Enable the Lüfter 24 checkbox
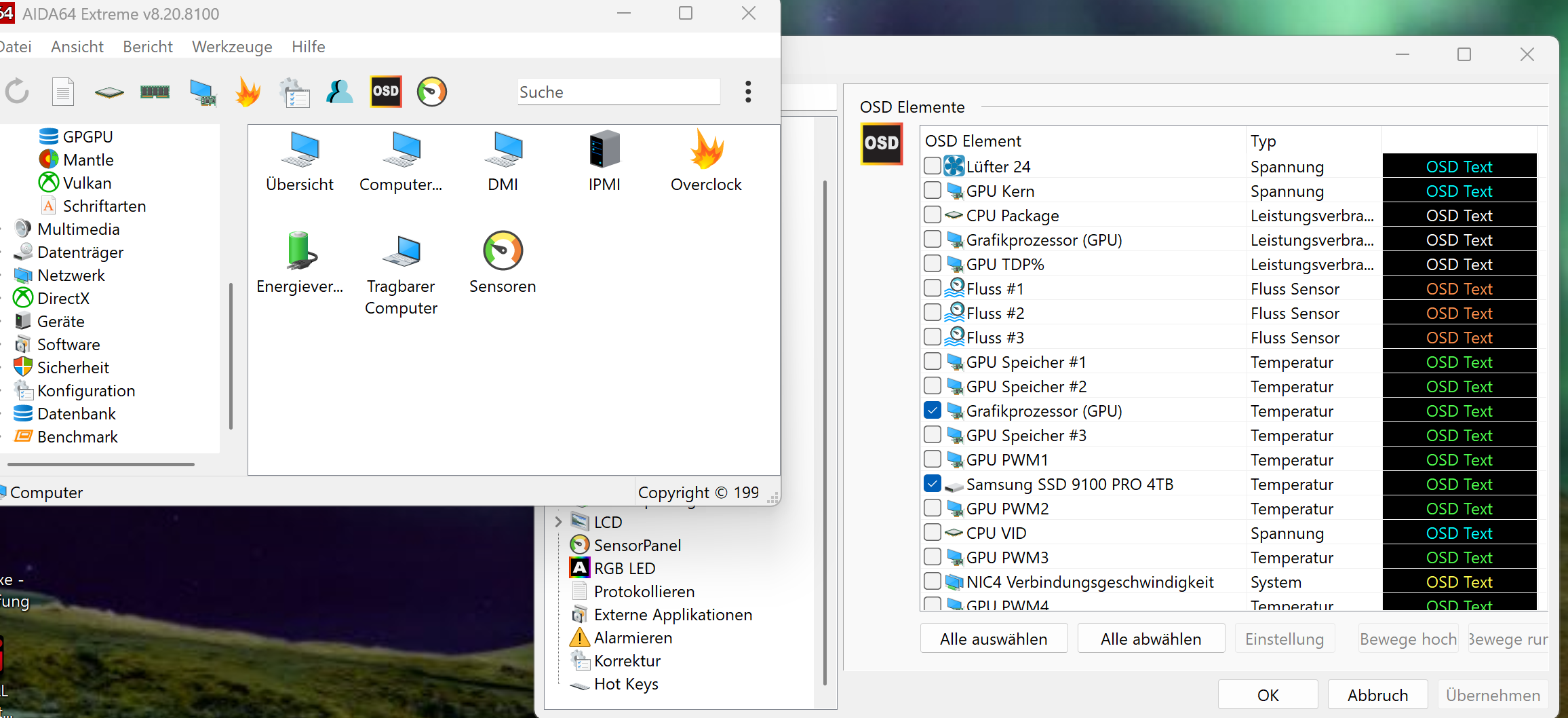1568x718 pixels. pos(933,166)
